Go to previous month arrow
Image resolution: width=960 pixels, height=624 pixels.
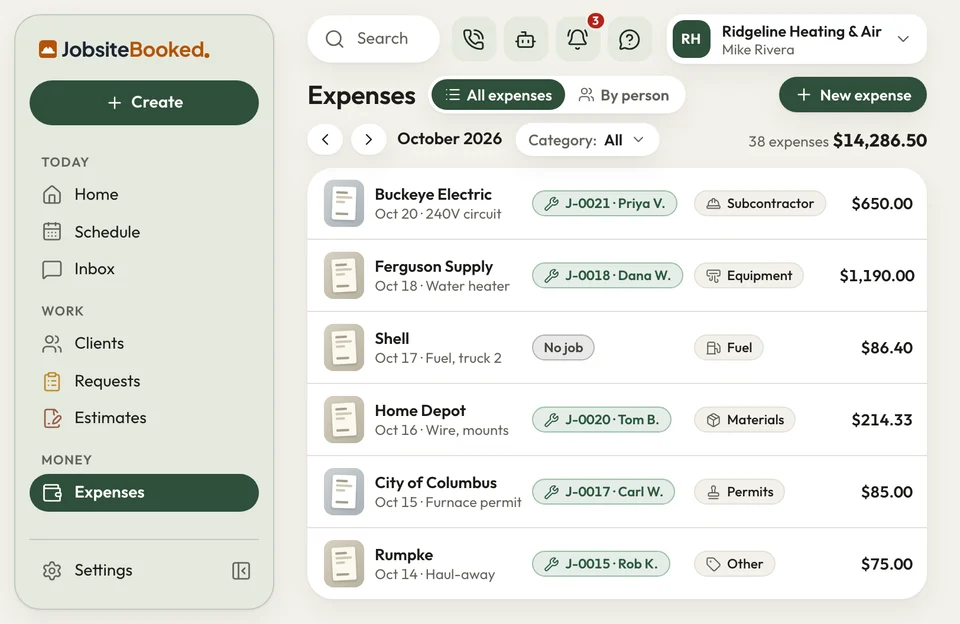(325, 140)
